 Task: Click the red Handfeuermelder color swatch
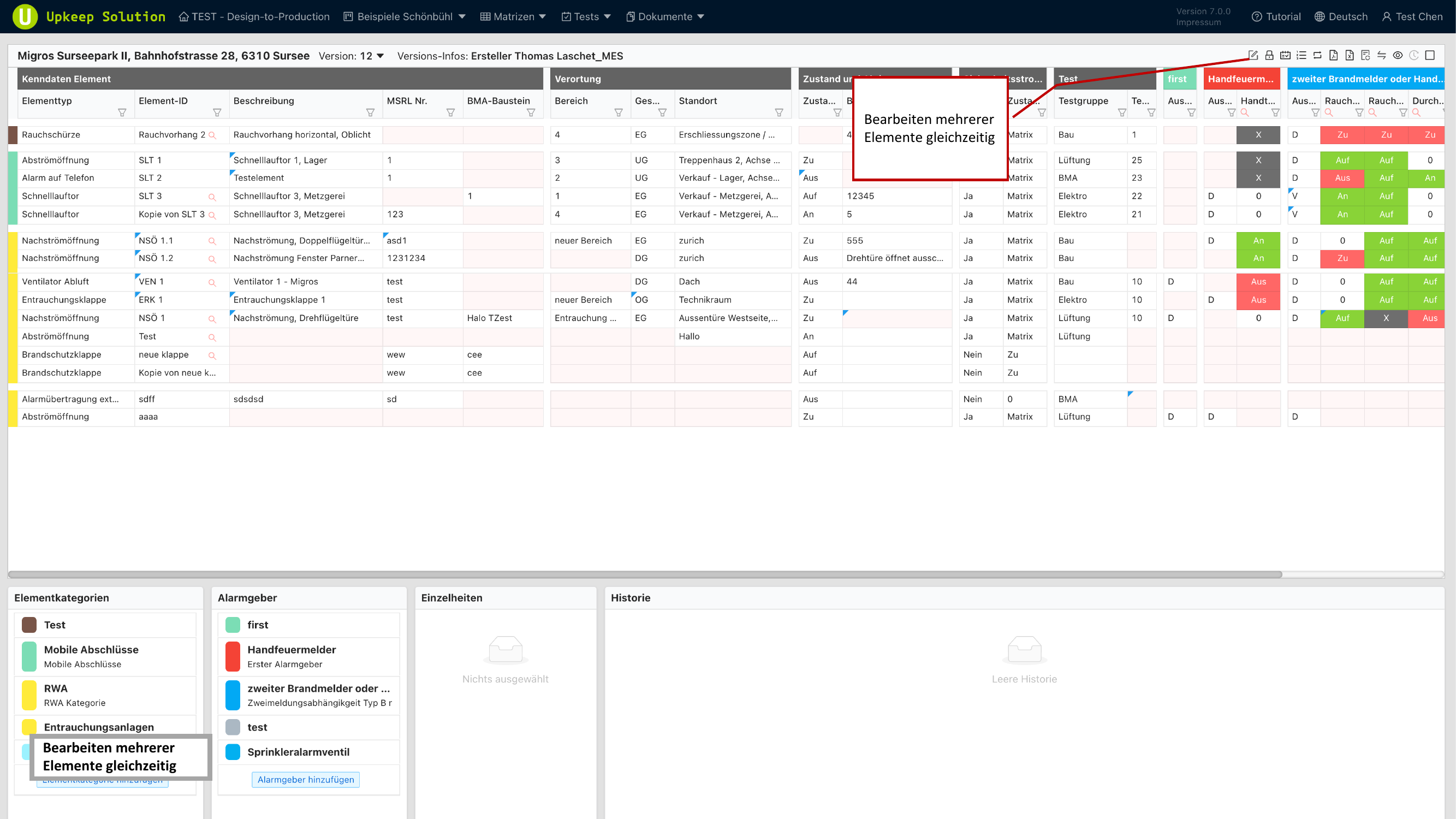click(233, 656)
